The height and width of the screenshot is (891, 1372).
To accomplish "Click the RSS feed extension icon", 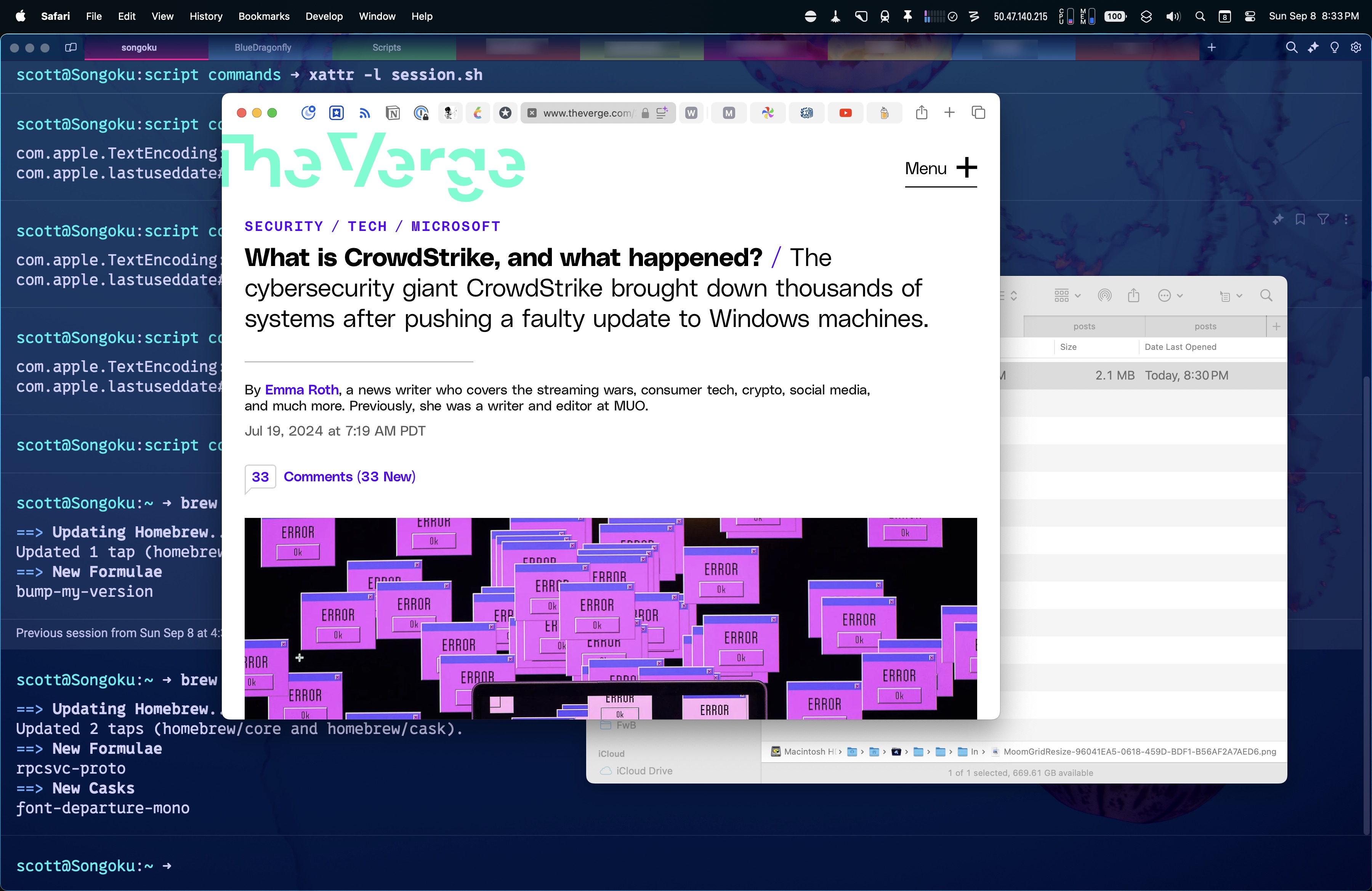I will point(364,113).
